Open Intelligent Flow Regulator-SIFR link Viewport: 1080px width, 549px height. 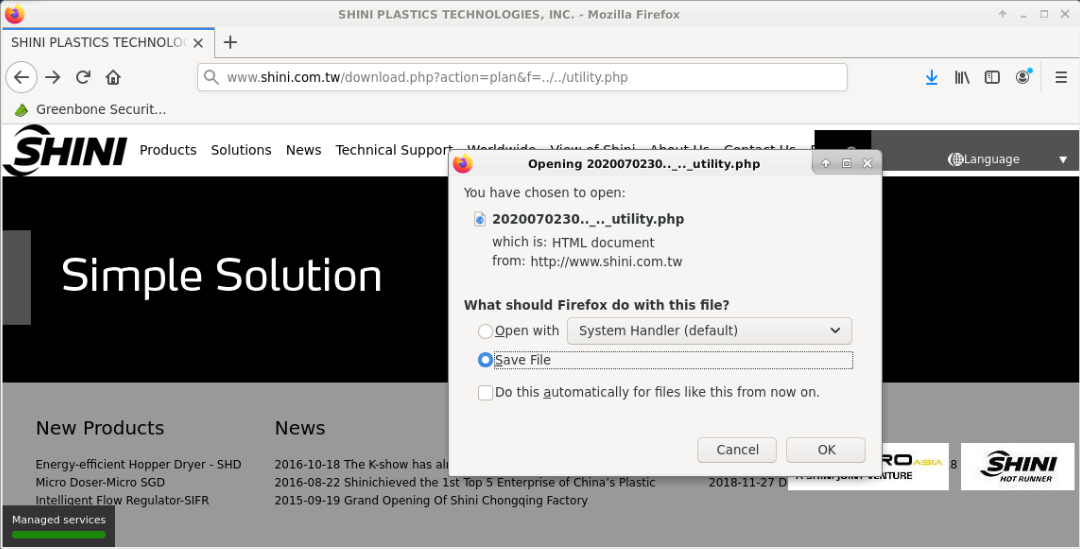pos(123,500)
